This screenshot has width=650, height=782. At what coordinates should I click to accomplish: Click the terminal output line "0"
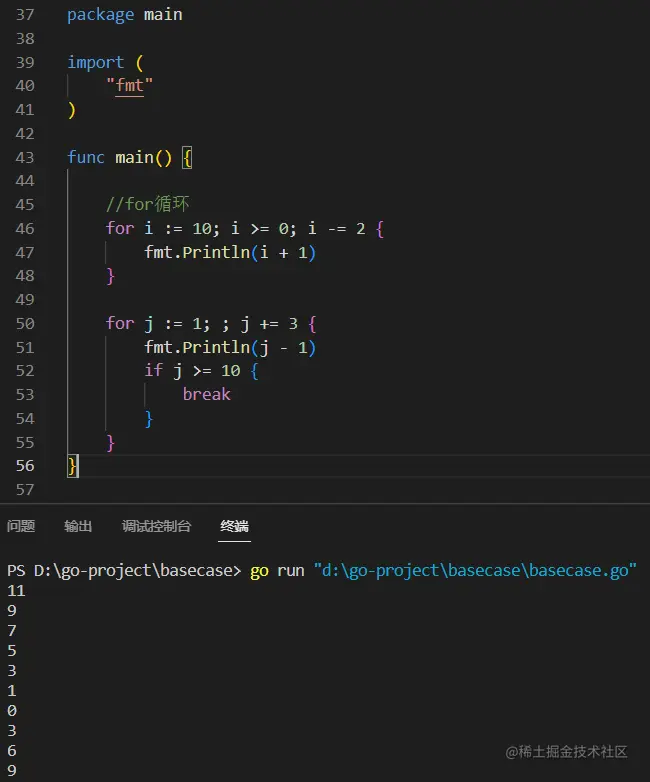point(12,711)
